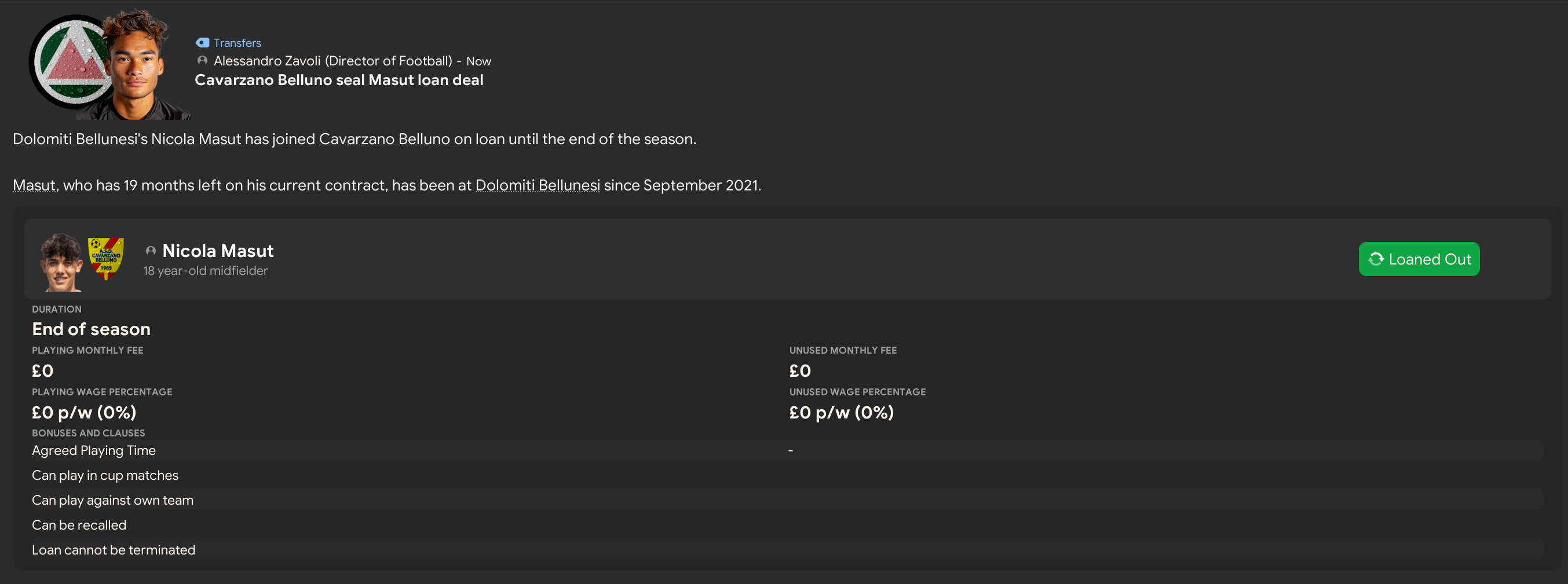Click the Masut link starting the contract sentence

[34, 185]
